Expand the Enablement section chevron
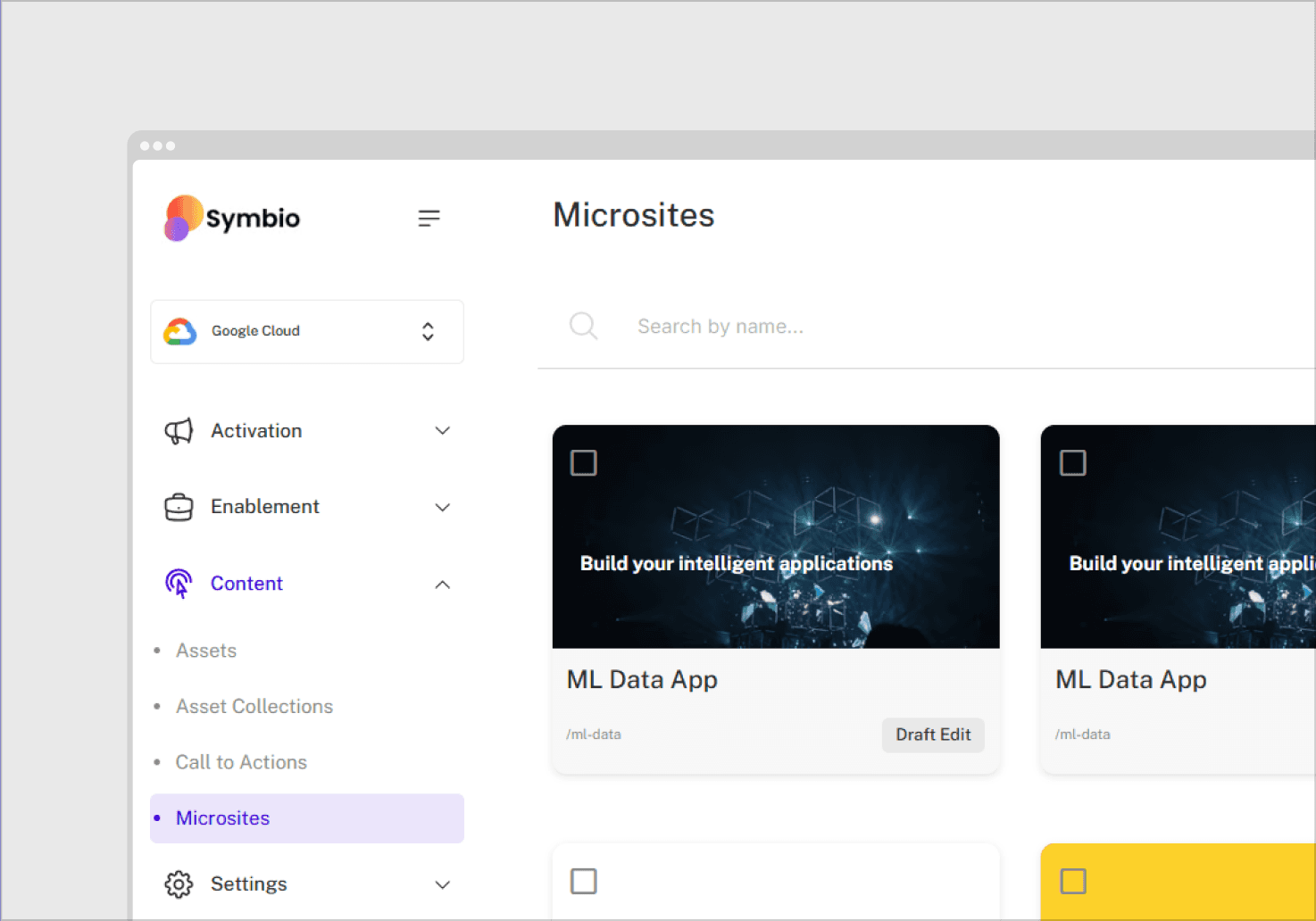 (442, 507)
